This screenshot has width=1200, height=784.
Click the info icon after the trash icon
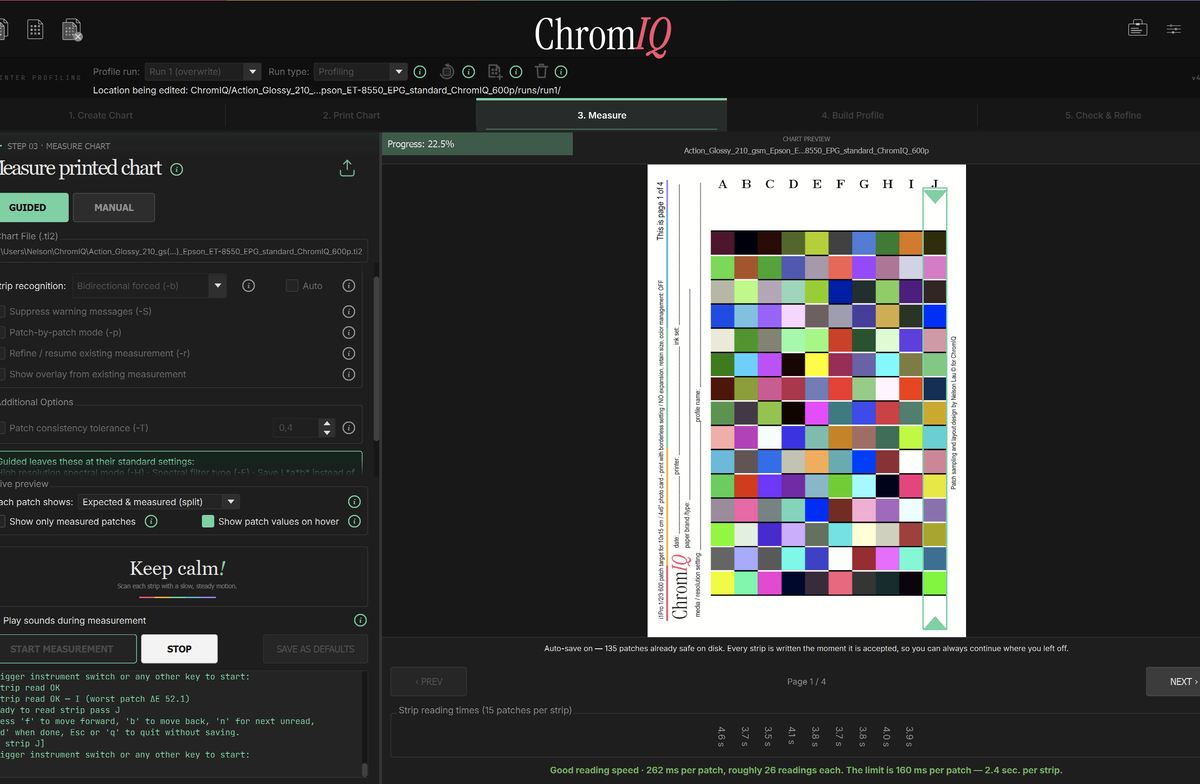point(562,72)
